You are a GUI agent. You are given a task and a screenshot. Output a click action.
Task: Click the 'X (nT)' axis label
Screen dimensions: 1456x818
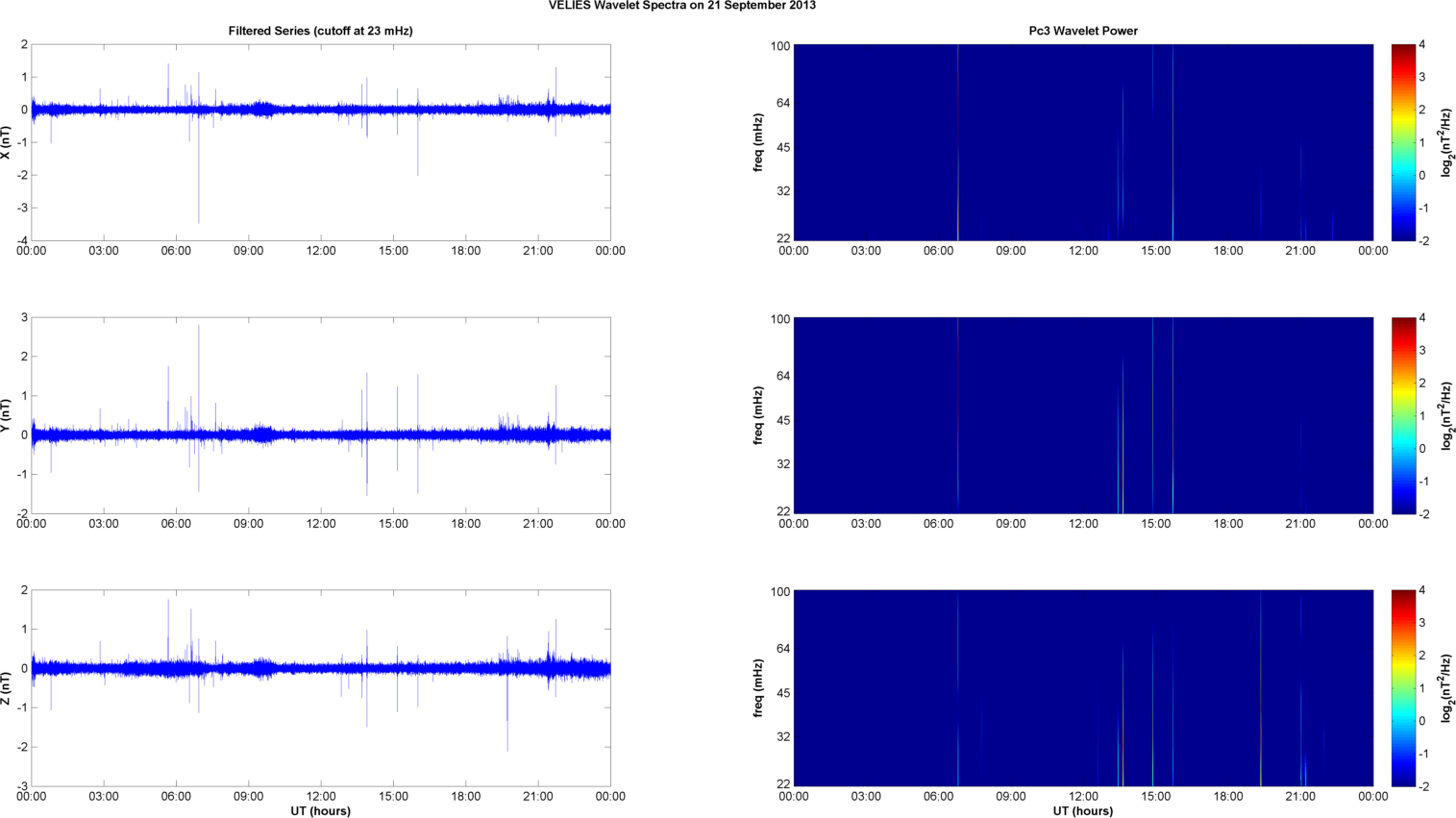pyautogui.click(x=7, y=142)
